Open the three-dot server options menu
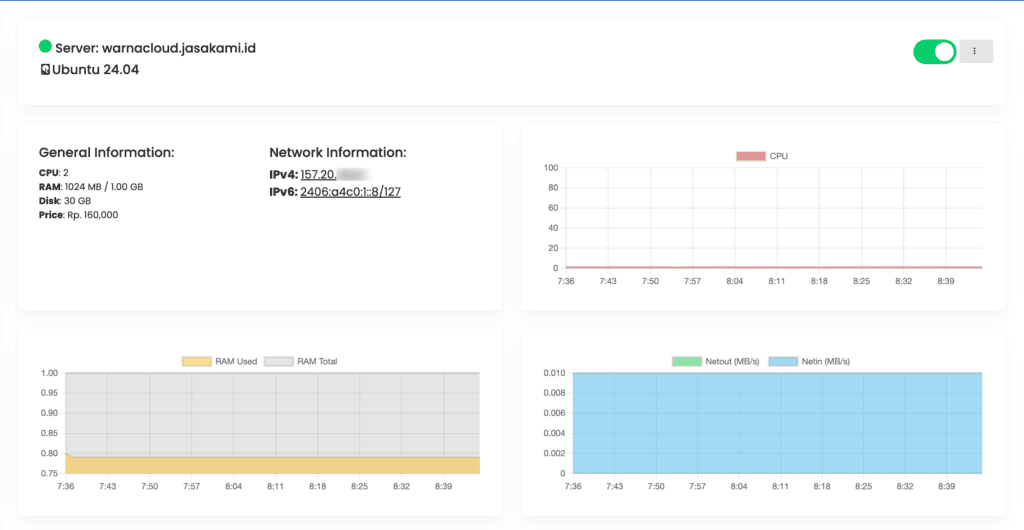This screenshot has width=1024, height=530. pos(975,52)
